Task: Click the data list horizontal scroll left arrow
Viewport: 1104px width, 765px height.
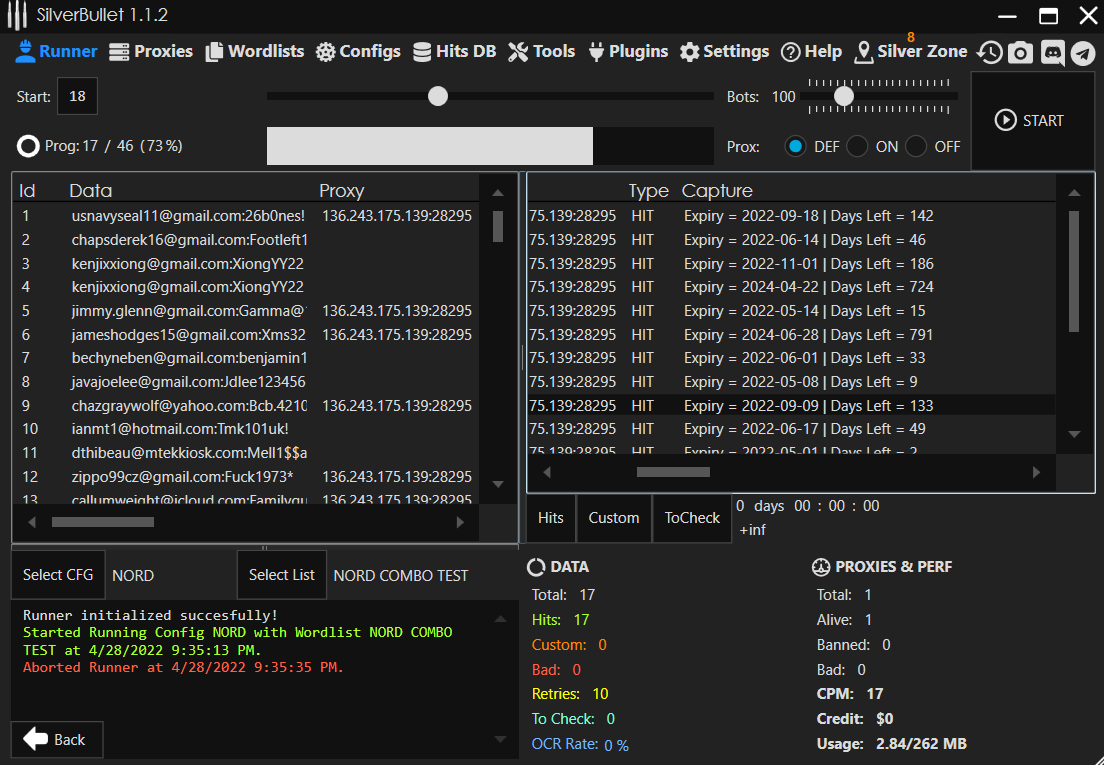Action: coord(32,522)
